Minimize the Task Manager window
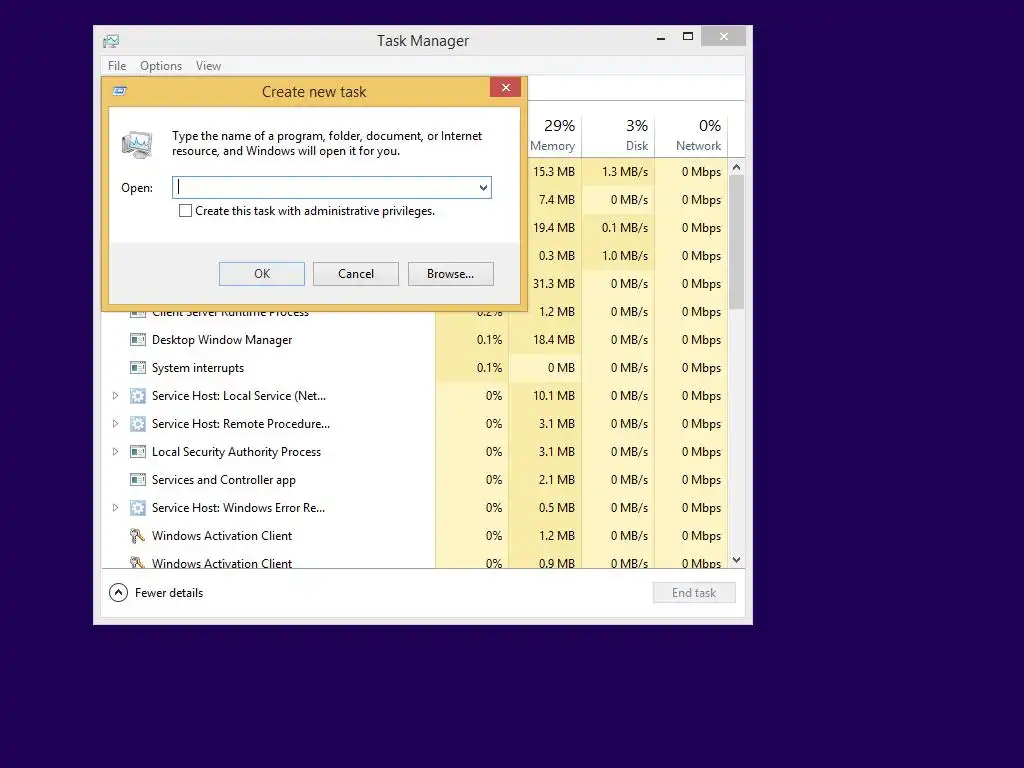This screenshot has height=768, width=1024. coord(661,37)
